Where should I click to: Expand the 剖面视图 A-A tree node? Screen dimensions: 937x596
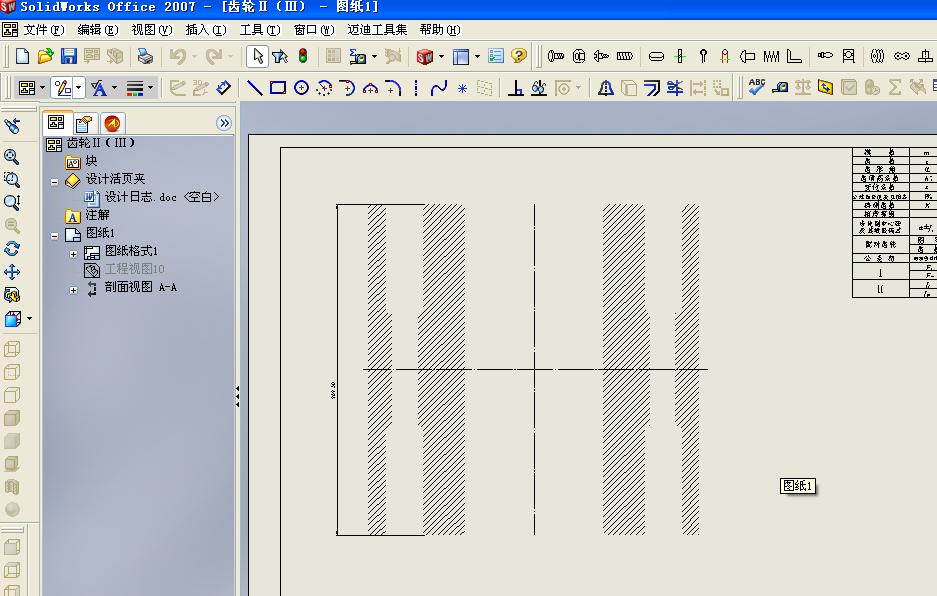(73, 291)
